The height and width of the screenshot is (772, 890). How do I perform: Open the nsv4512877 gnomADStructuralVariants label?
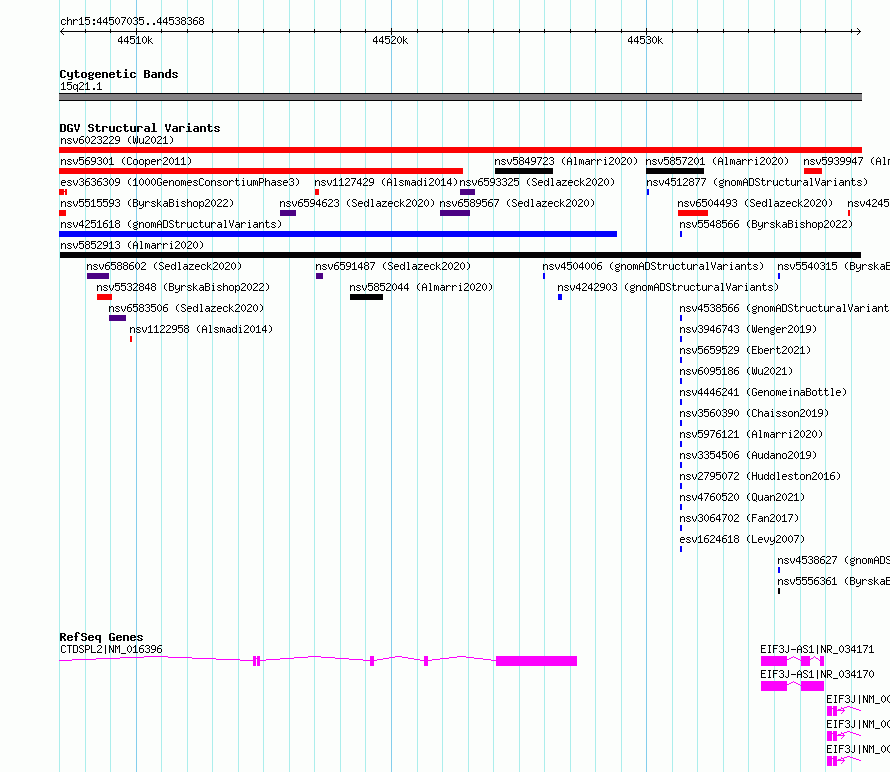coord(757,182)
